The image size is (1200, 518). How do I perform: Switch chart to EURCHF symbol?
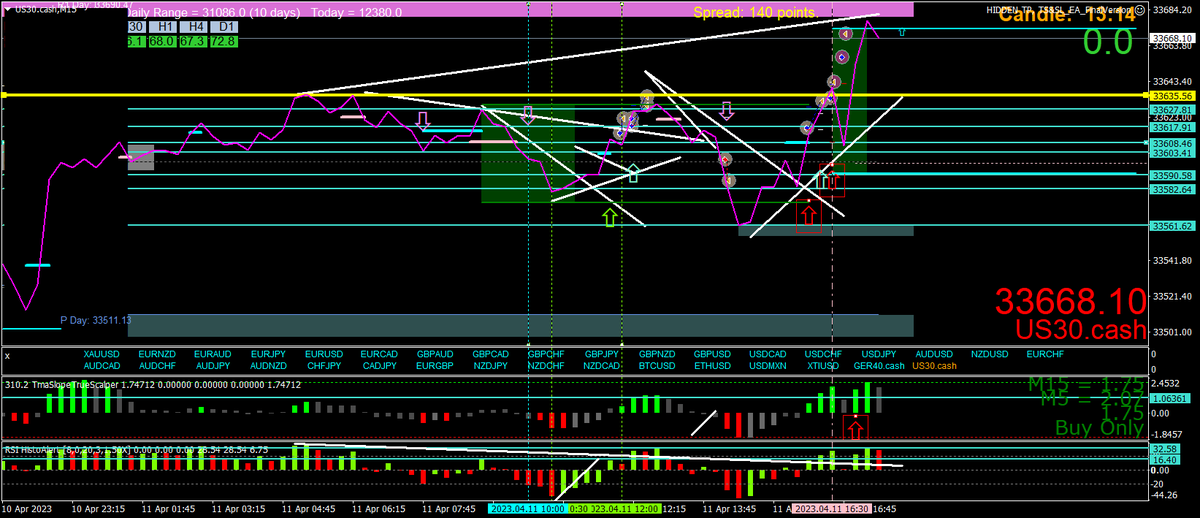pyautogui.click(x=1045, y=355)
